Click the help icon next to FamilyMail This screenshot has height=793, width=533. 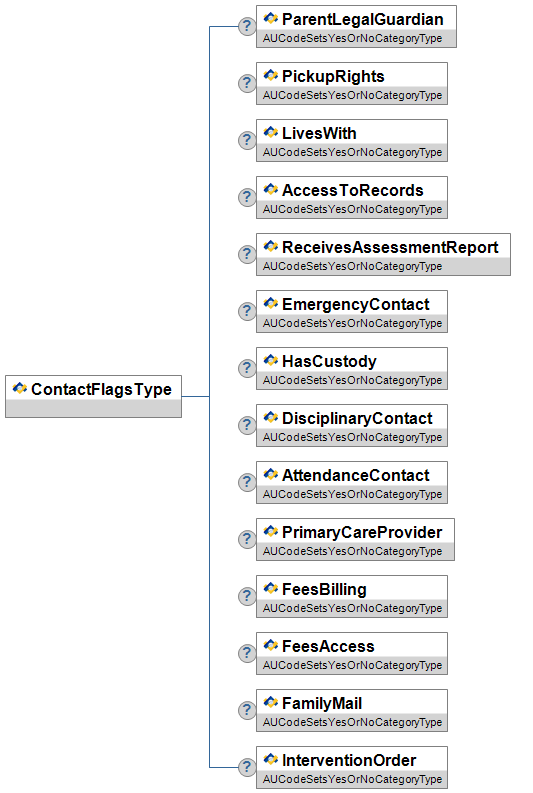(x=247, y=710)
